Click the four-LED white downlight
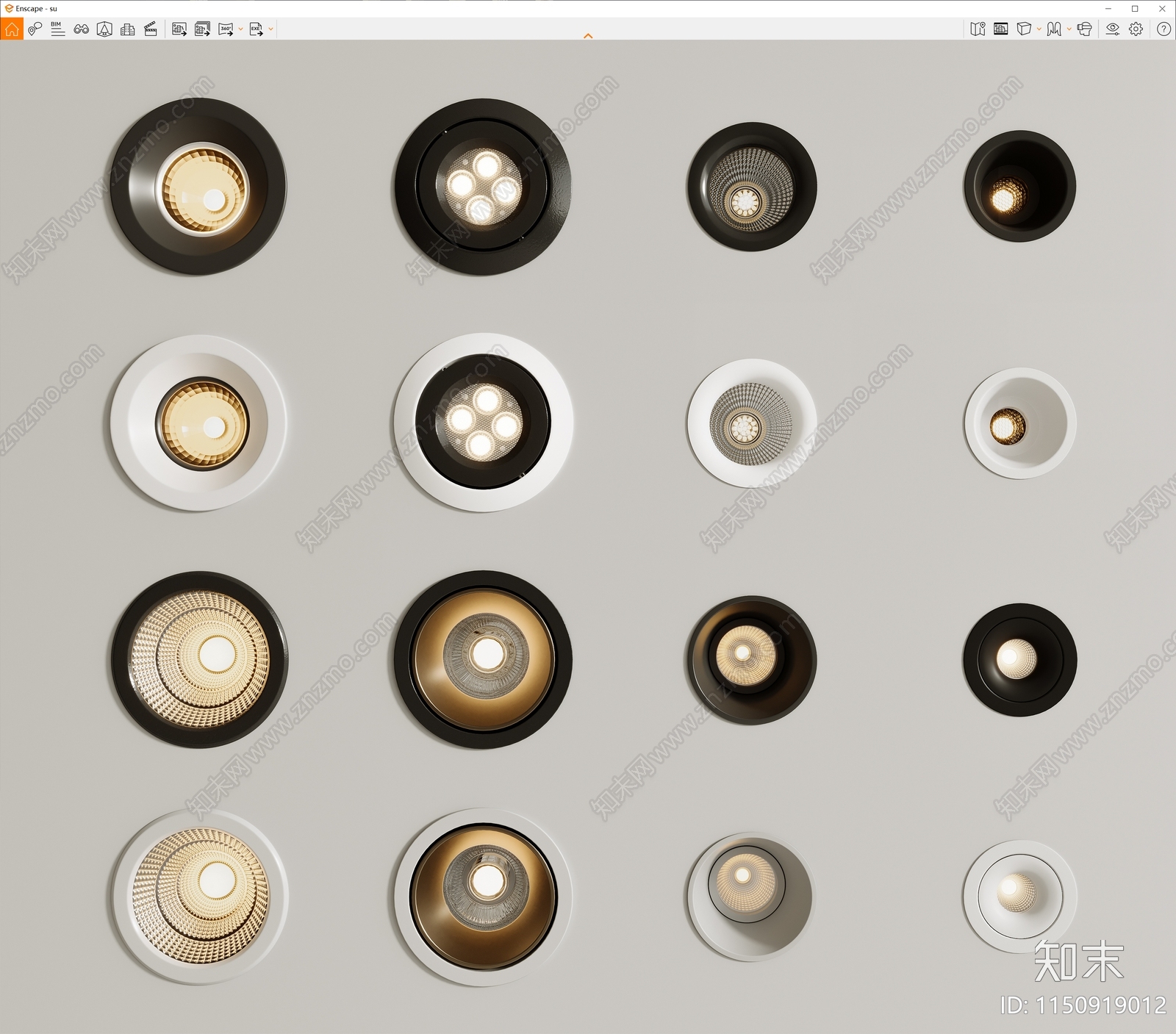 pyautogui.click(x=483, y=423)
